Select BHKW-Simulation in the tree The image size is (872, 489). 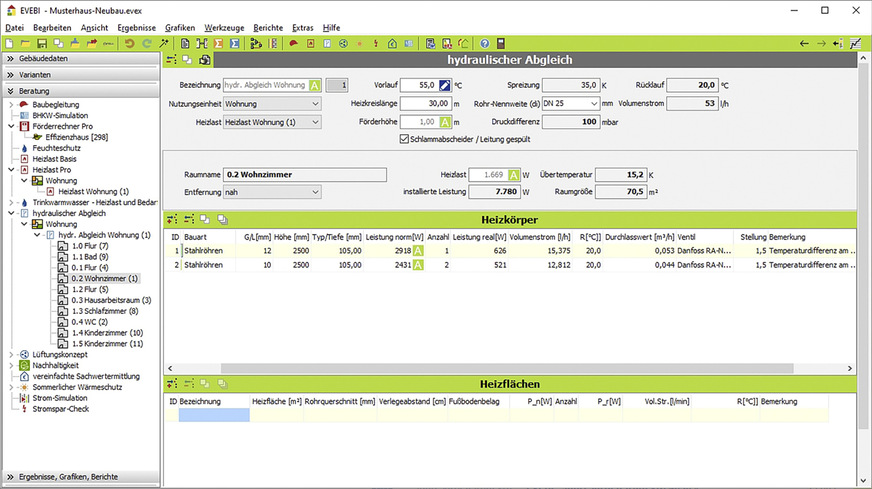tap(60, 116)
